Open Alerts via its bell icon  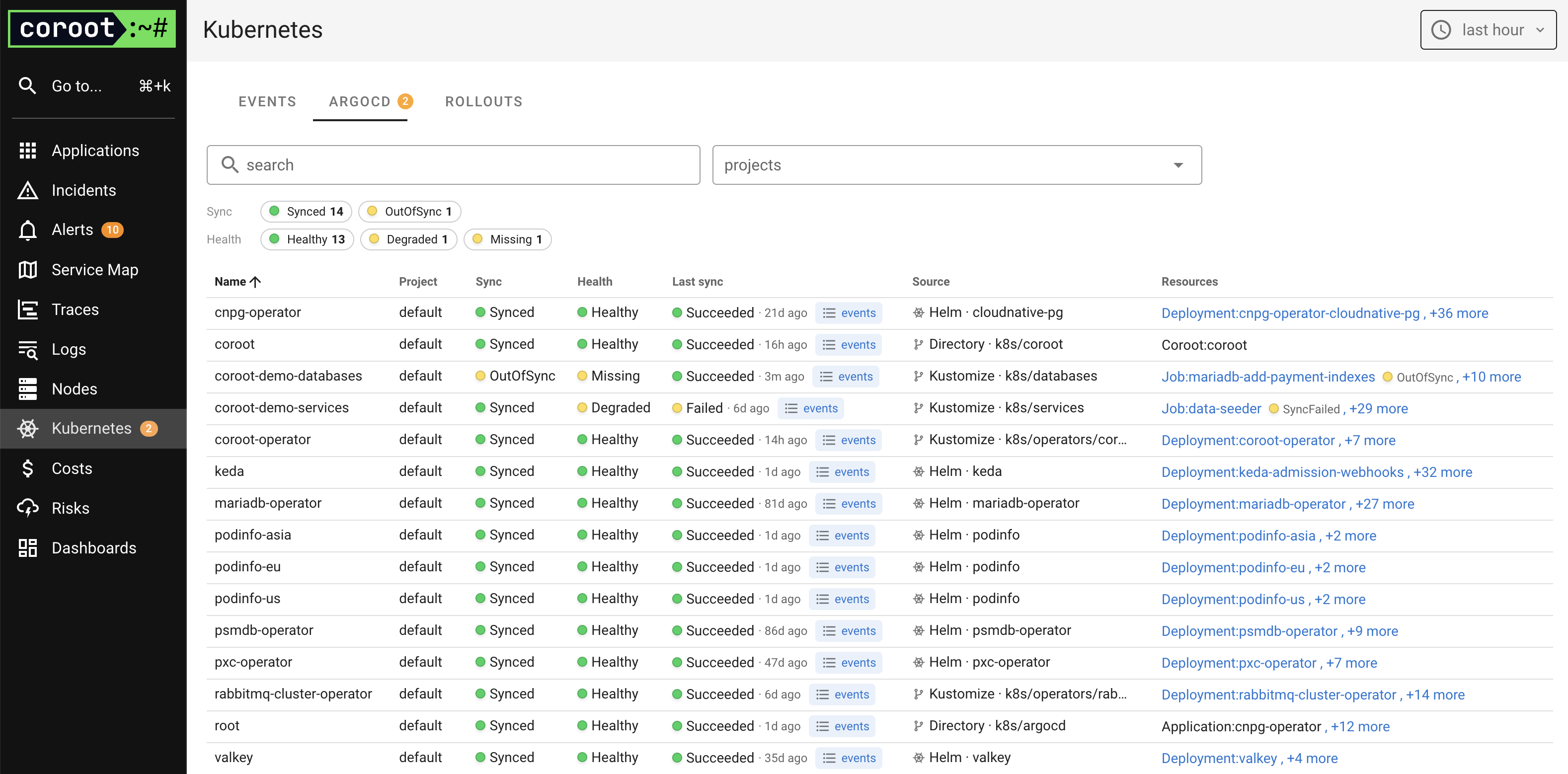(28, 230)
